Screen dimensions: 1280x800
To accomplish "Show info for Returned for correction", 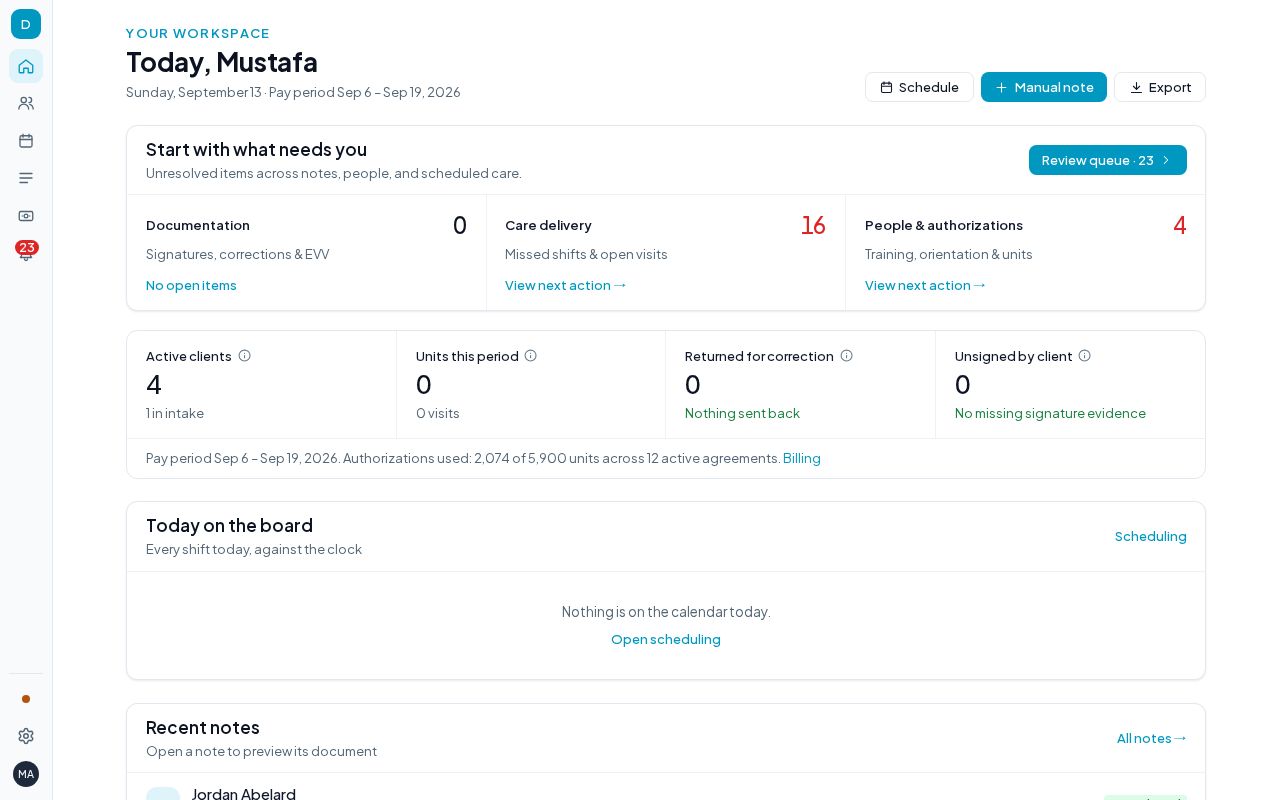I will [x=847, y=356].
